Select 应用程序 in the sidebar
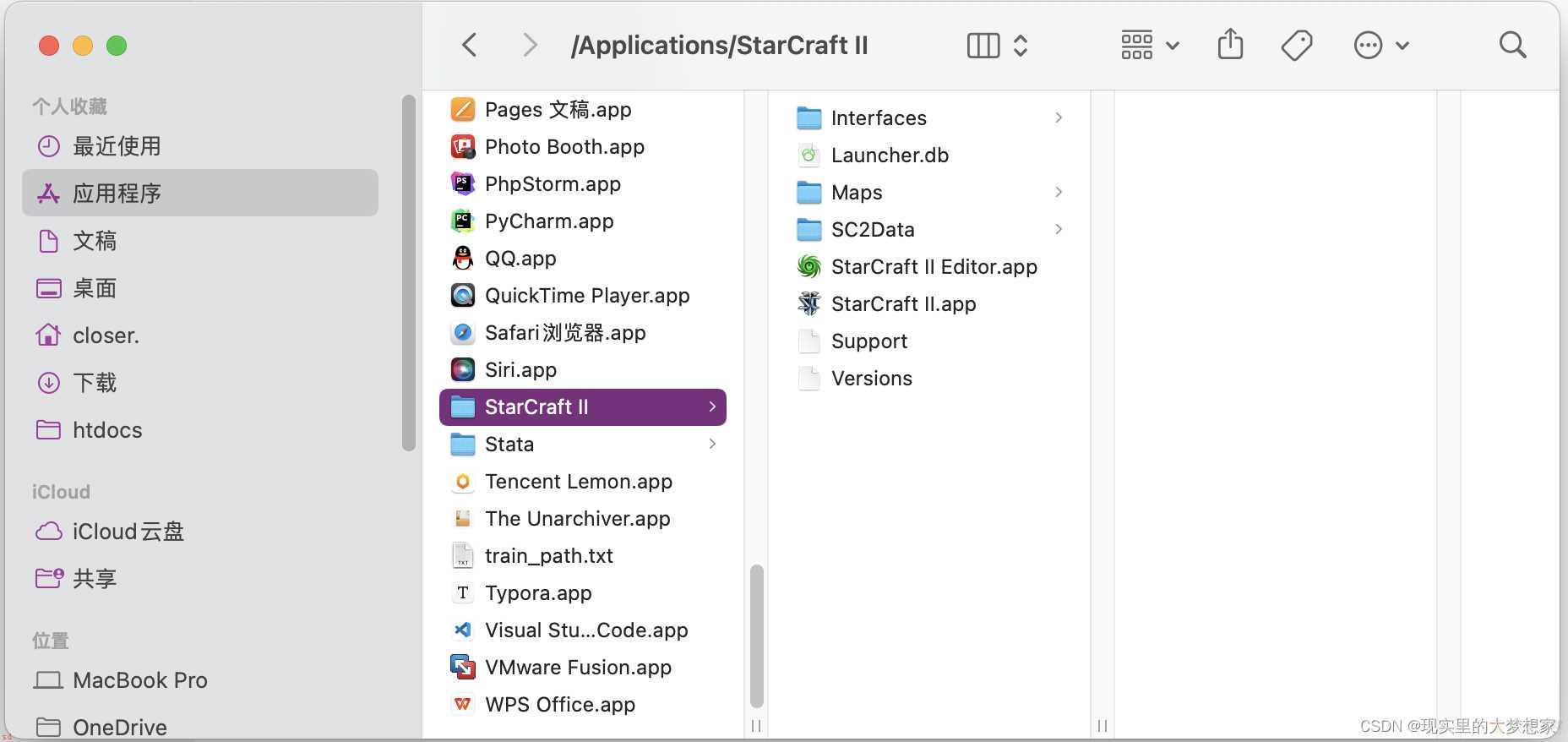Viewport: 1568px width, 742px height. coord(200,194)
